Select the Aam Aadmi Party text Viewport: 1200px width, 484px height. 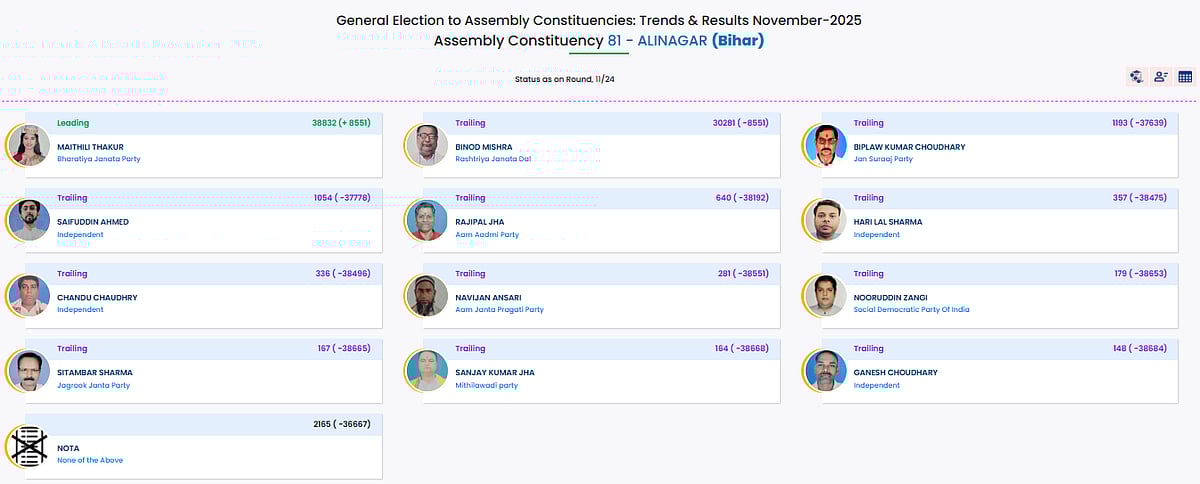[x=487, y=235]
